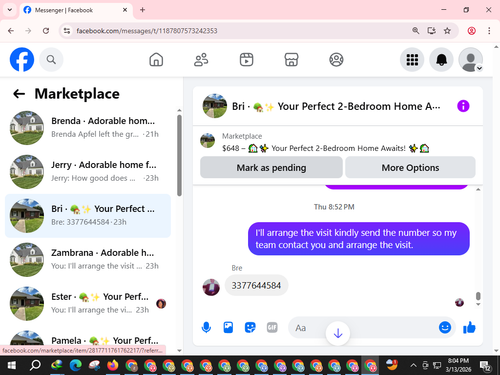Jump to latest message with down arrow
Screen dimensions: 500x375
(338, 333)
